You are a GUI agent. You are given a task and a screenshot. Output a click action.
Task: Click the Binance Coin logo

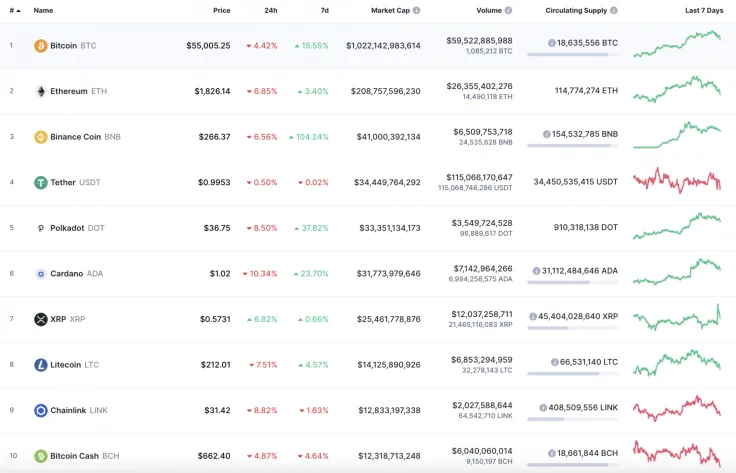click(41, 137)
